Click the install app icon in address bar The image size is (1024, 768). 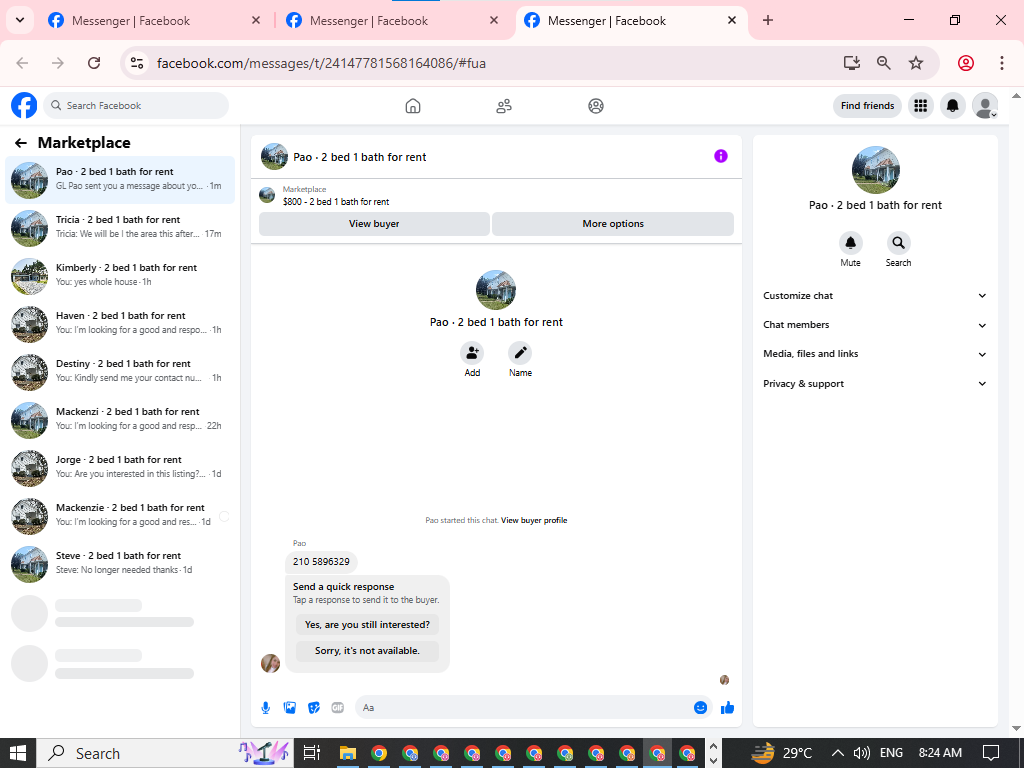[x=852, y=63]
